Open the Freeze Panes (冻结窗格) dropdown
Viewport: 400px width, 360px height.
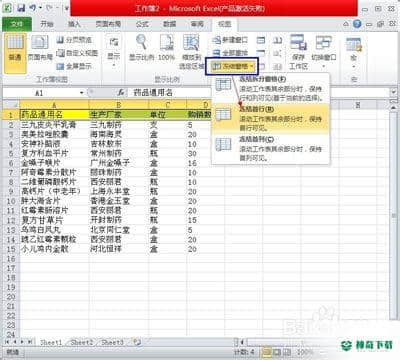point(233,66)
